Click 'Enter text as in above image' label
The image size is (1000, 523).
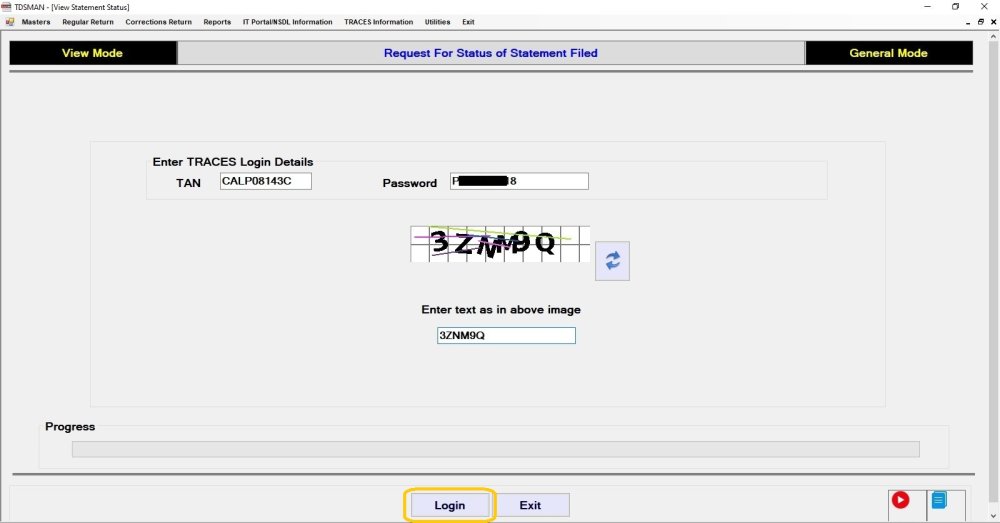pos(501,309)
